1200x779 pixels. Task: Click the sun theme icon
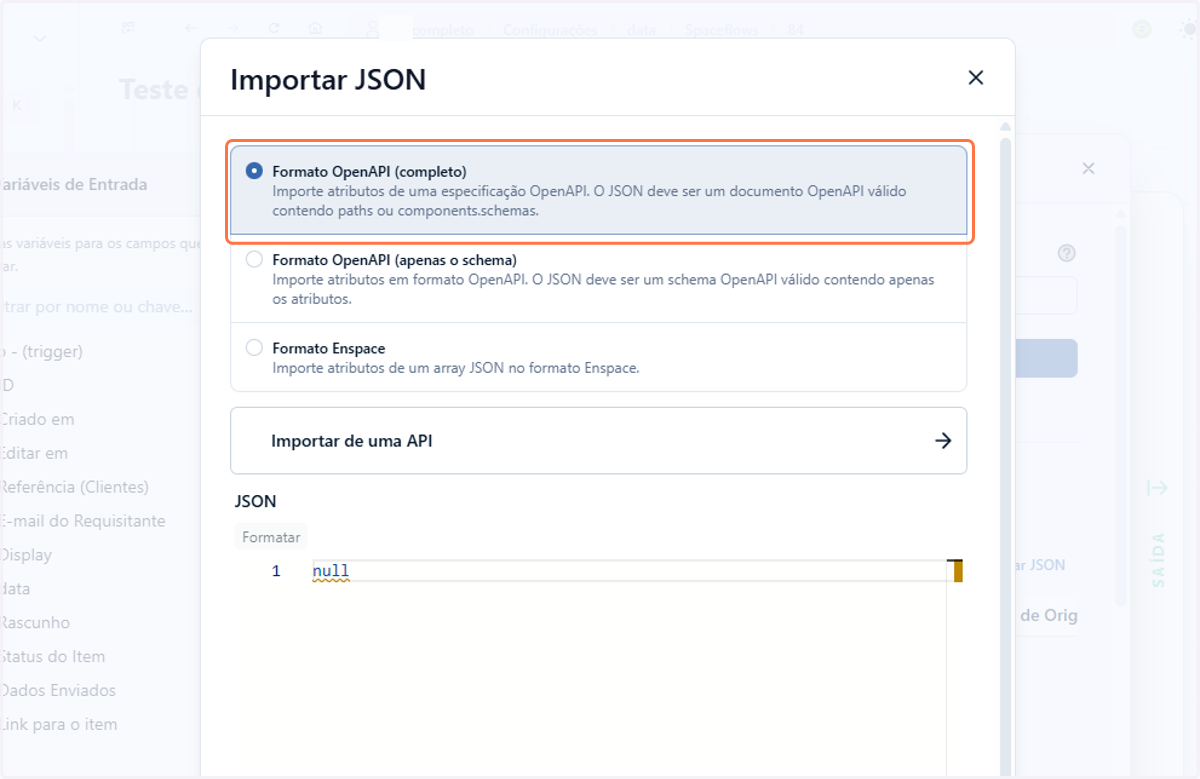coord(1188,29)
